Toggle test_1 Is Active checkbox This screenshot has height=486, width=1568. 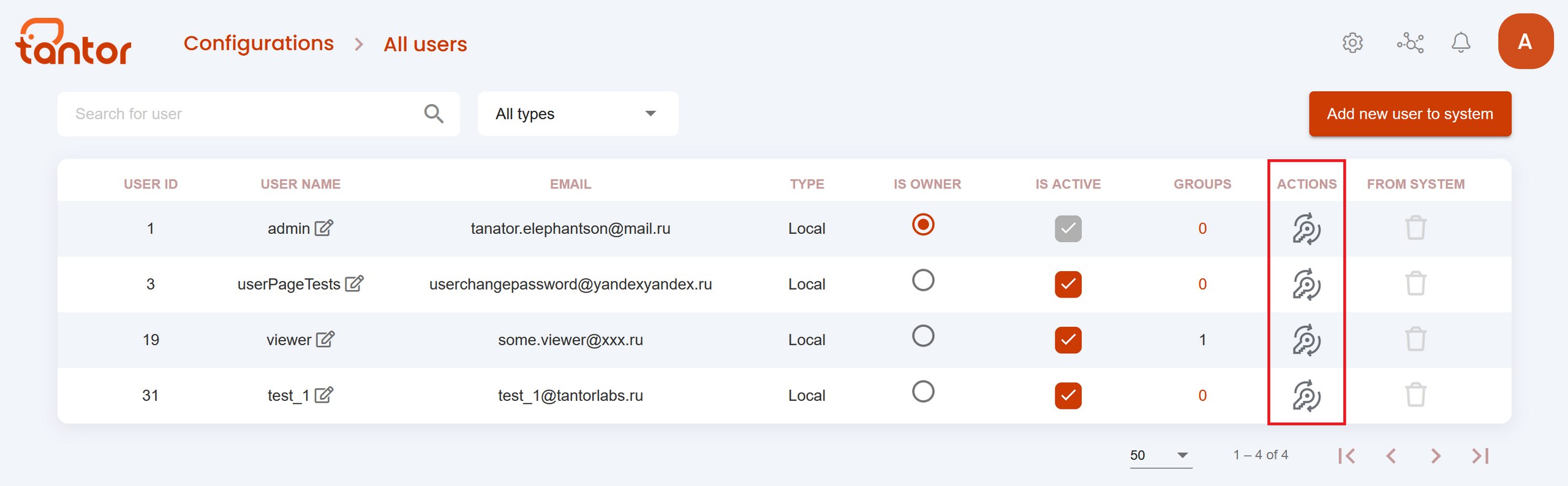[x=1068, y=395]
